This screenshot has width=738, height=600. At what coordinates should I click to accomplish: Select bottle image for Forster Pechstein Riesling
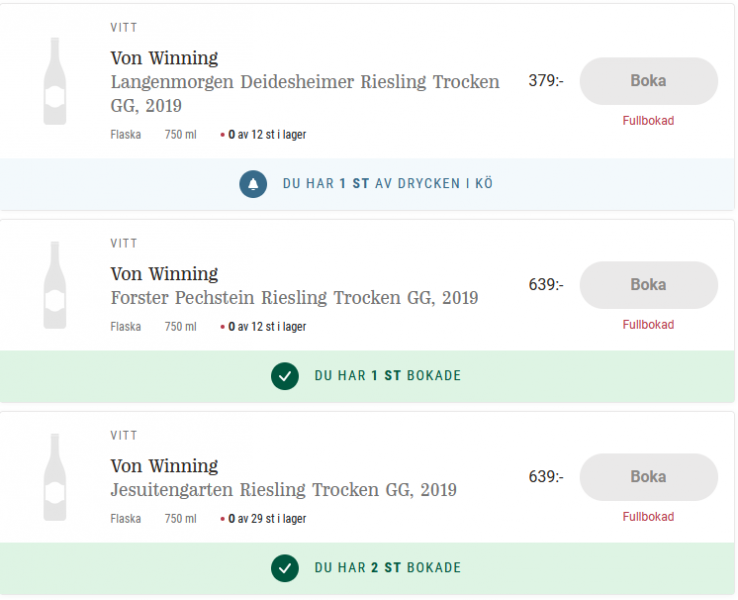click(x=55, y=285)
